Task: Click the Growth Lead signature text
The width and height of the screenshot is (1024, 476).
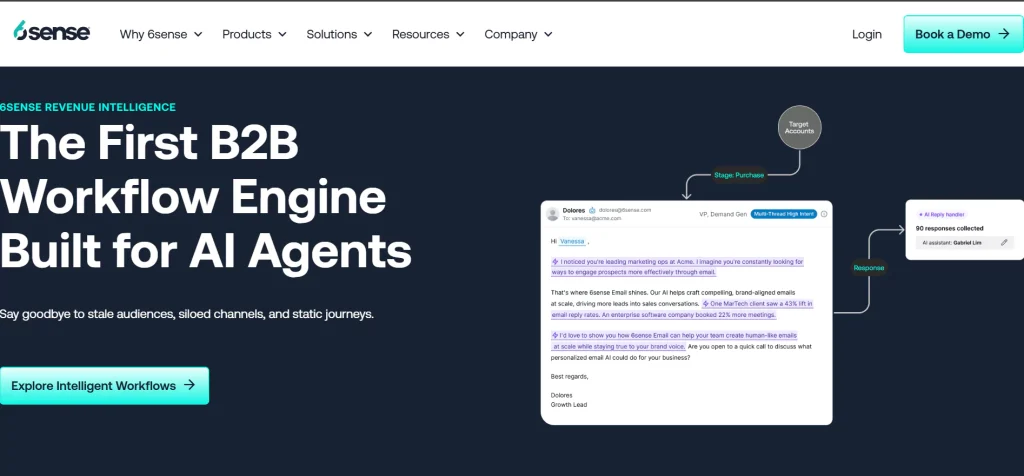Action: (569, 405)
